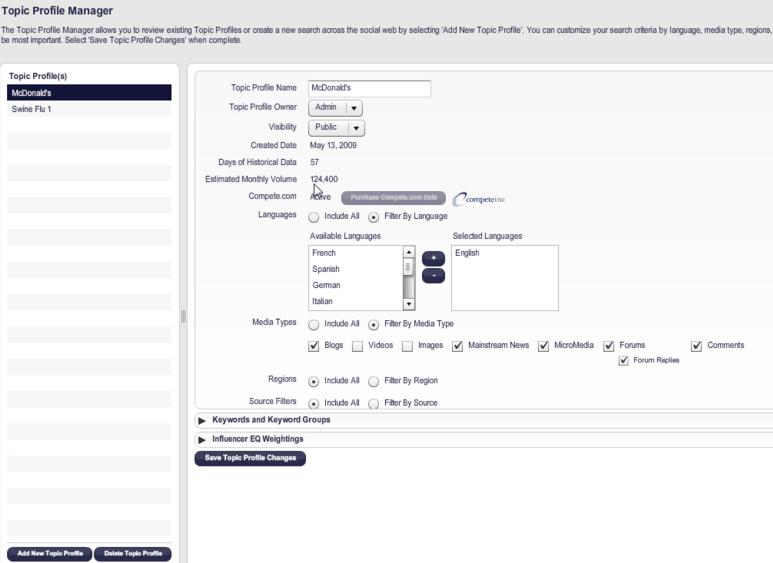
Task: Uncheck the MicroMedia checkbox
Action: pyautogui.click(x=543, y=346)
